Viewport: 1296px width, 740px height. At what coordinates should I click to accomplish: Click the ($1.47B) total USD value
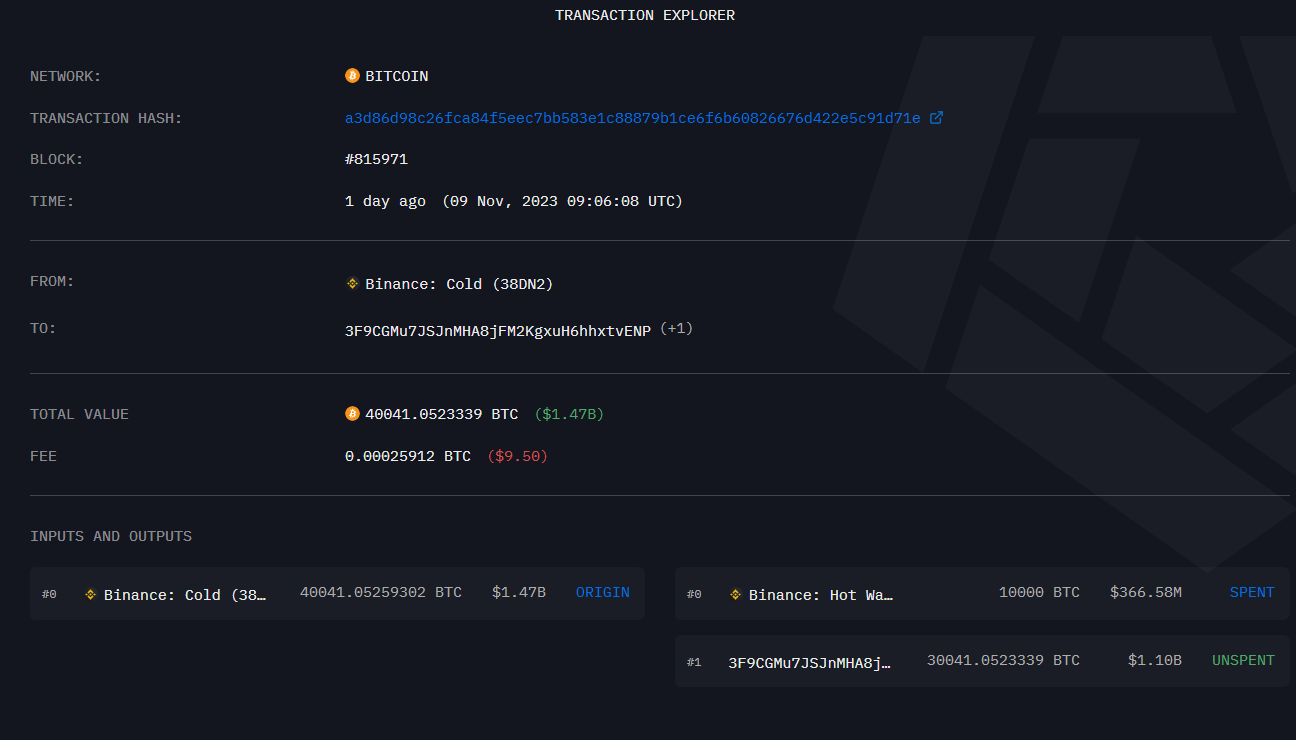coord(569,414)
